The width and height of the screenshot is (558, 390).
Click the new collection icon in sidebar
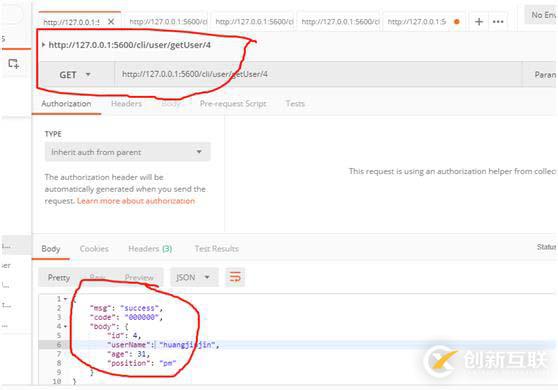tap(14, 63)
